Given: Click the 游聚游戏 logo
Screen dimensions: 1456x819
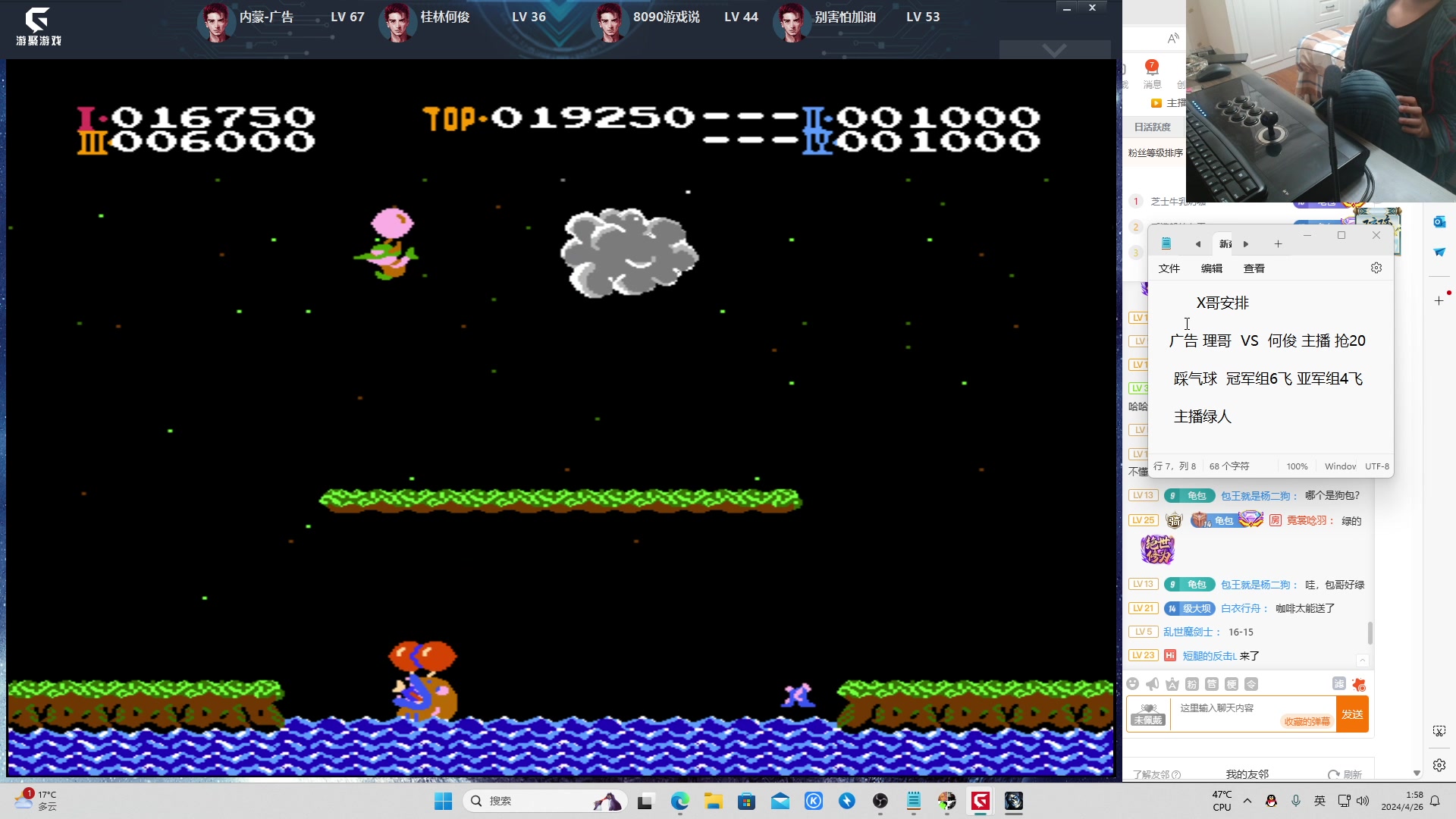Looking at the screenshot, I should [38, 27].
